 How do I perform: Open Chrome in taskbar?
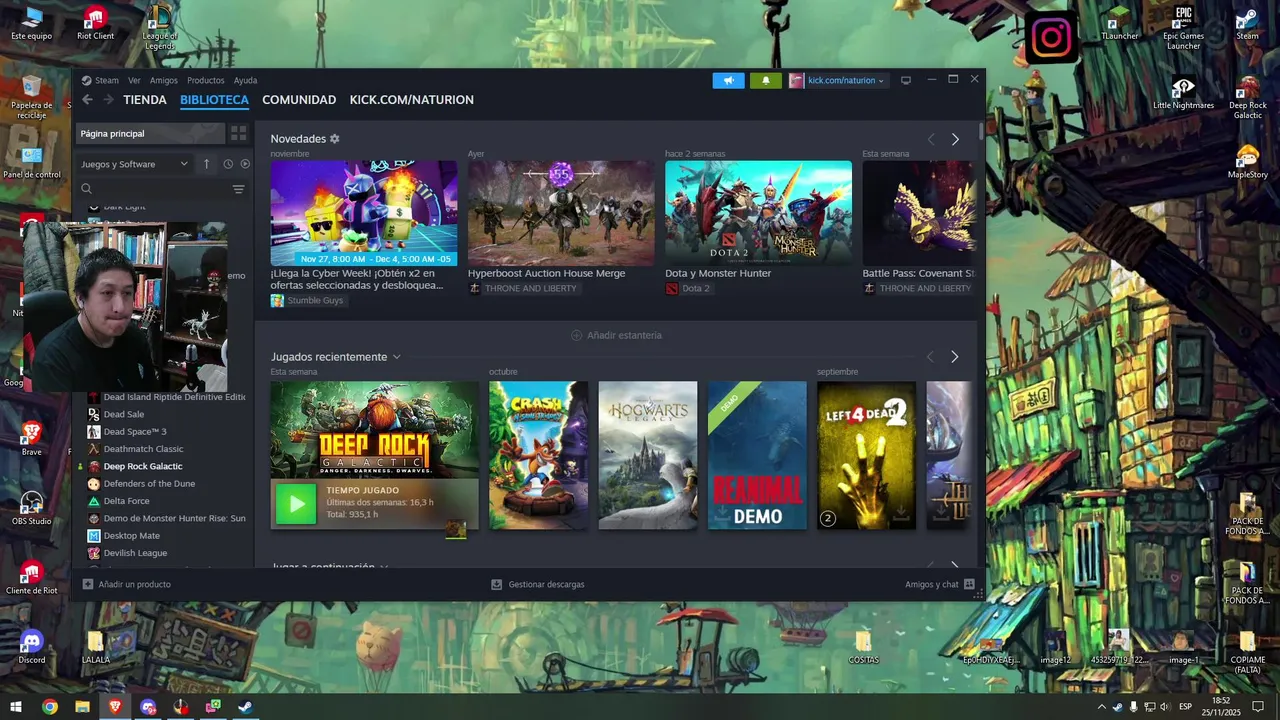[49, 707]
